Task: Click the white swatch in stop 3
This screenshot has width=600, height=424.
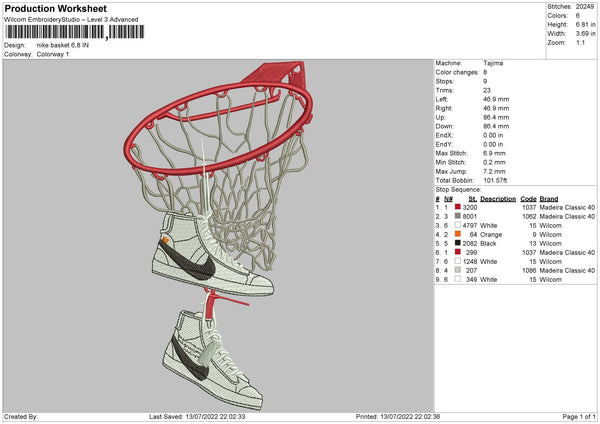Action: (x=458, y=225)
